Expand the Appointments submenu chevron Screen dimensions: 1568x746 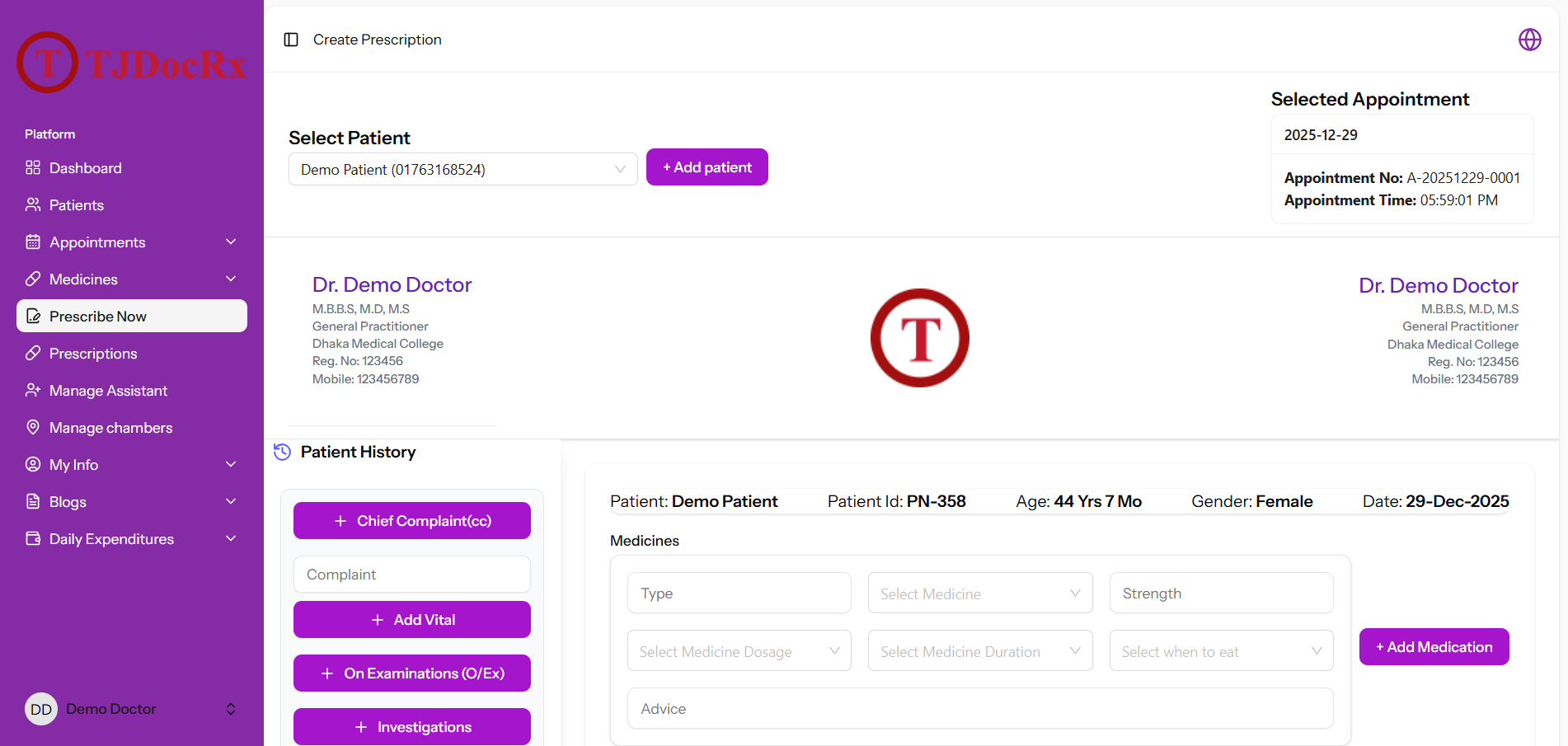[x=231, y=242]
